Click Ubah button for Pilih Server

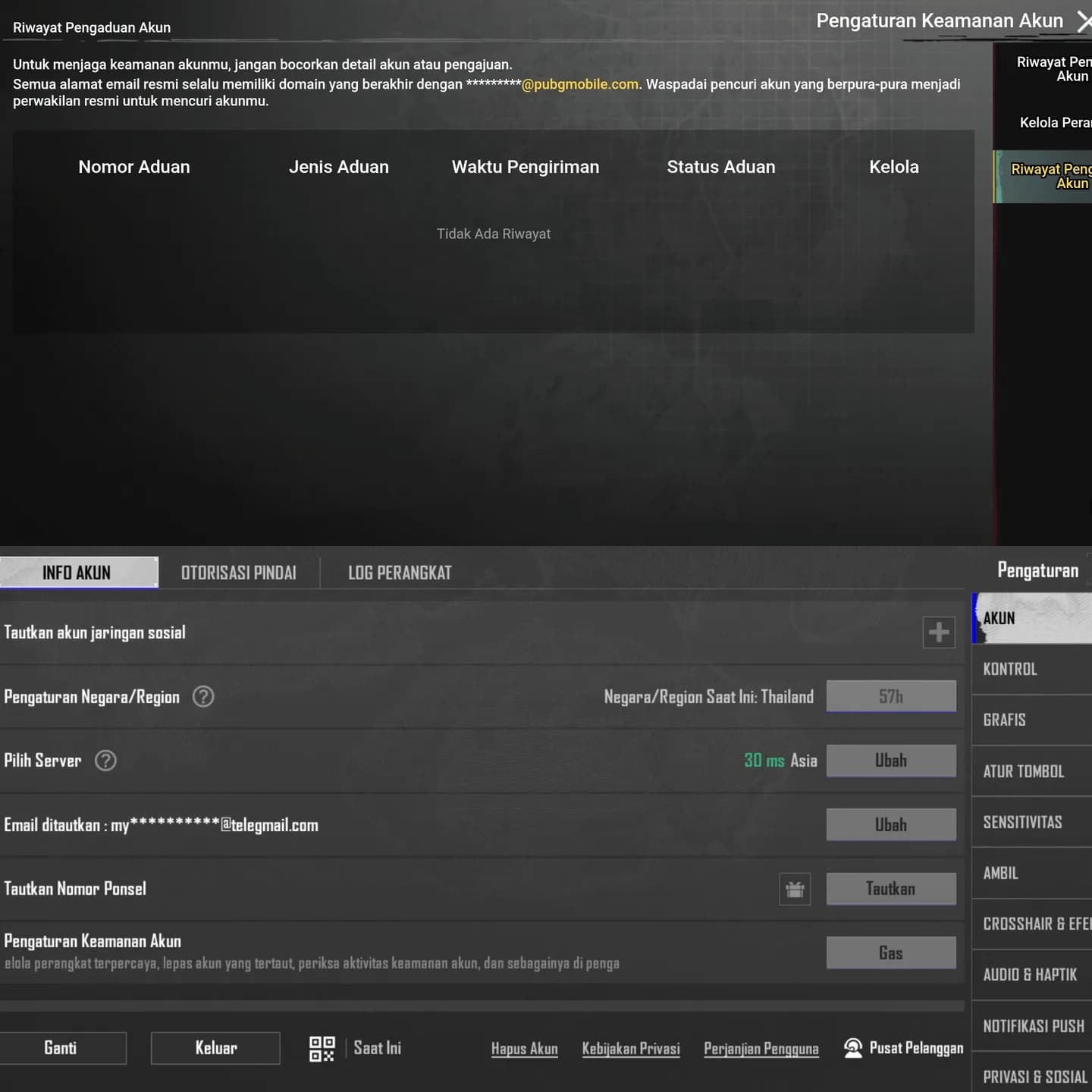[x=891, y=761]
